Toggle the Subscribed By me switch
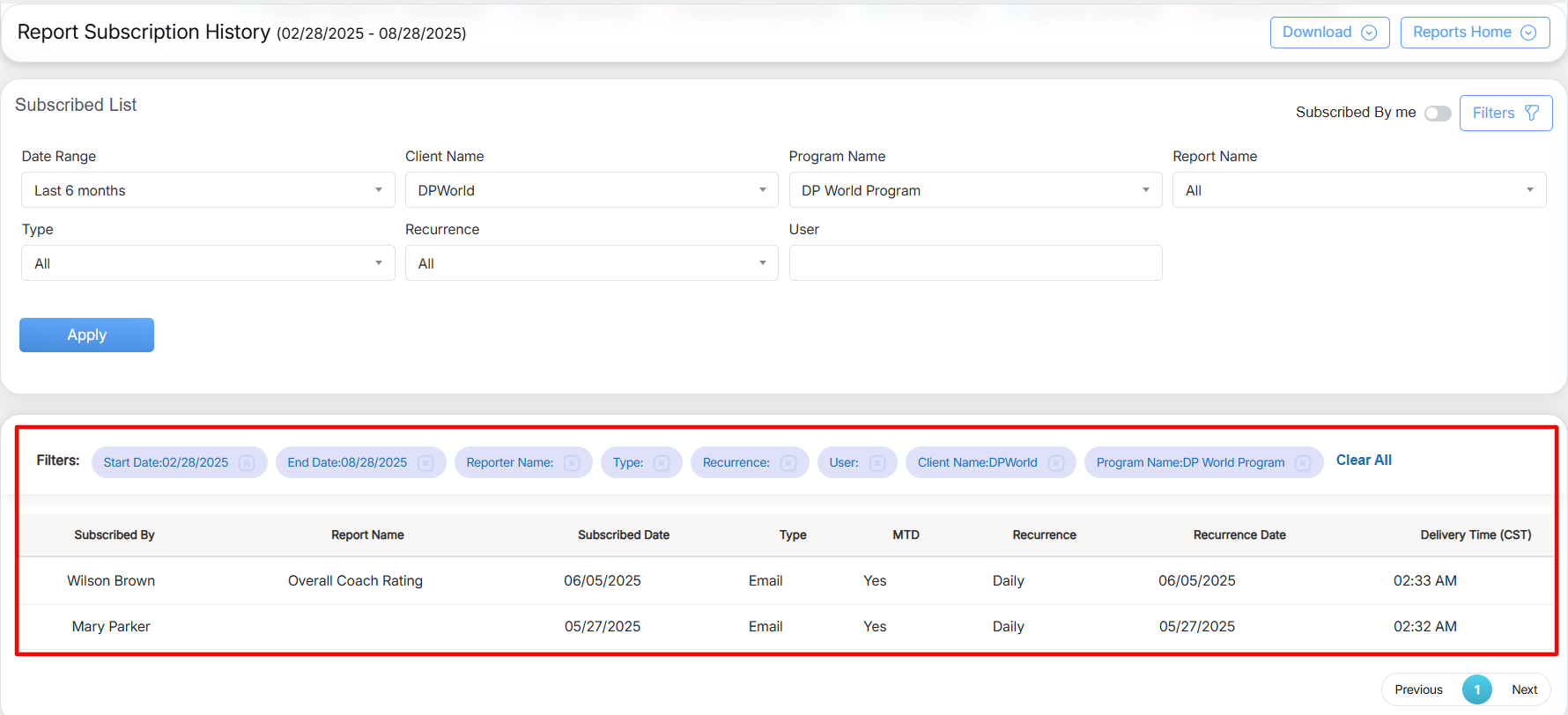 click(x=1438, y=114)
